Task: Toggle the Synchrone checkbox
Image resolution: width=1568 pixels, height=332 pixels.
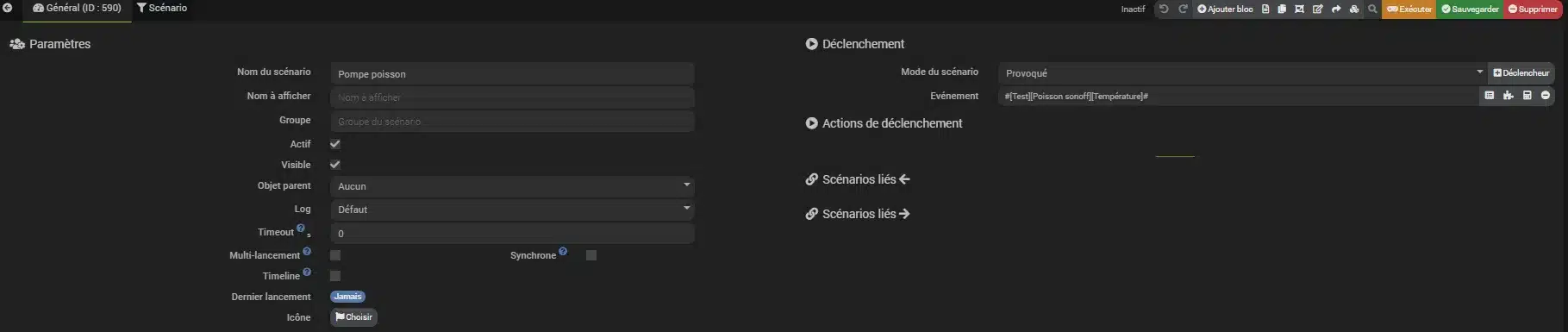Action: pyautogui.click(x=591, y=255)
